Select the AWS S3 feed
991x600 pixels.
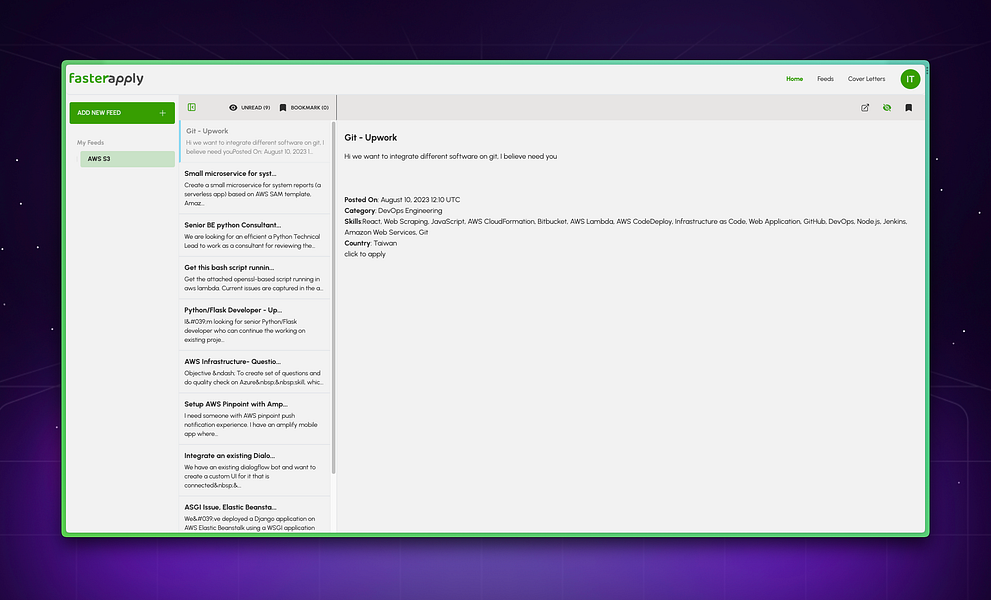tap(127, 159)
